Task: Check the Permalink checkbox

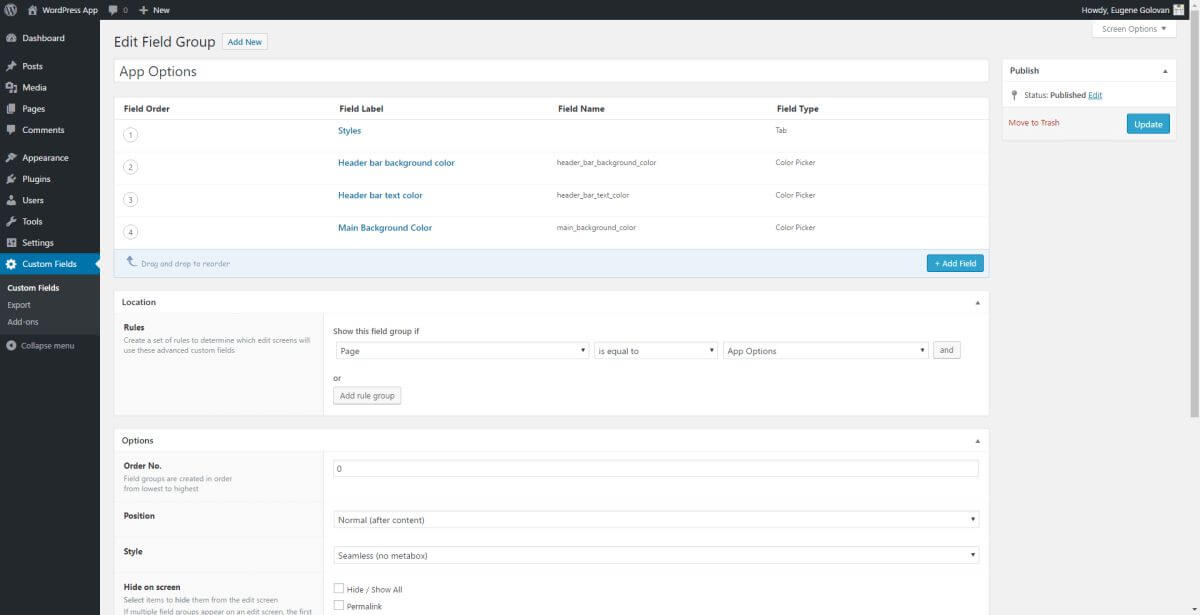Action: tap(339, 605)
